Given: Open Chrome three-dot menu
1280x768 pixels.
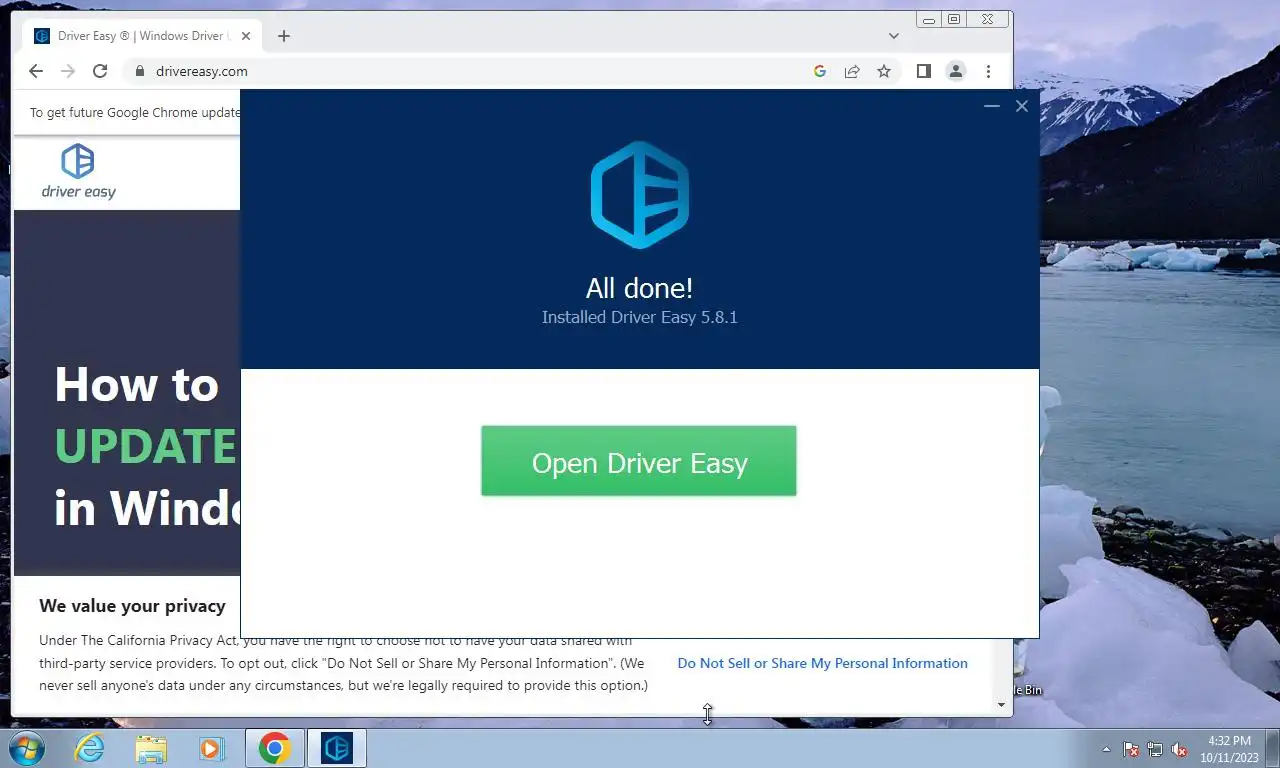Looking at the screenshot, I should [988, 71].
